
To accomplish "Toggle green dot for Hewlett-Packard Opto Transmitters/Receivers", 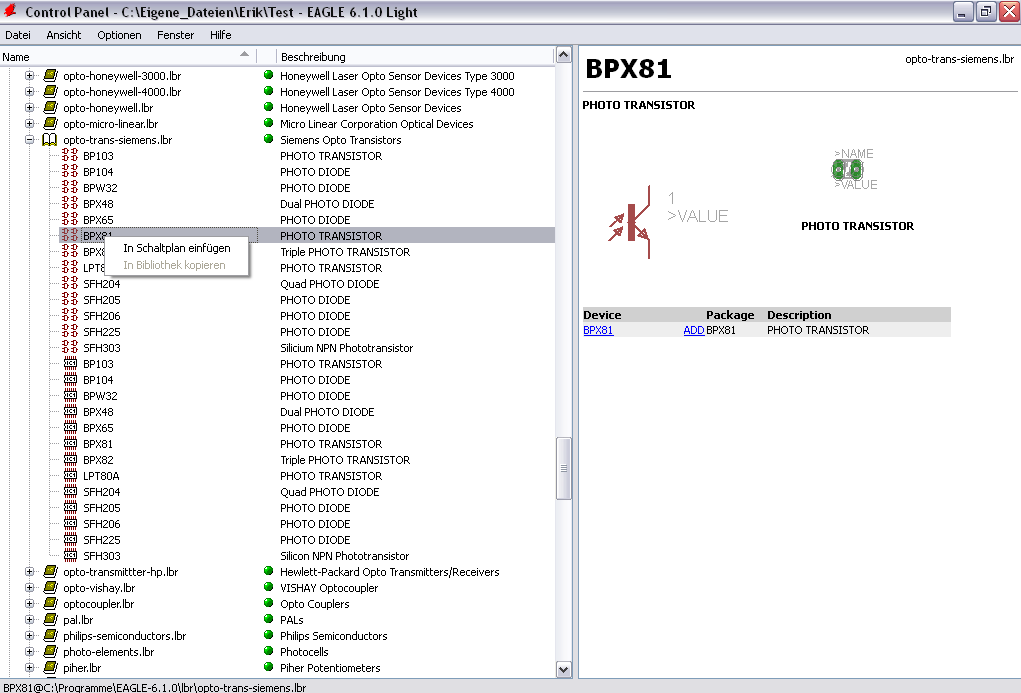I will [268, 571].
